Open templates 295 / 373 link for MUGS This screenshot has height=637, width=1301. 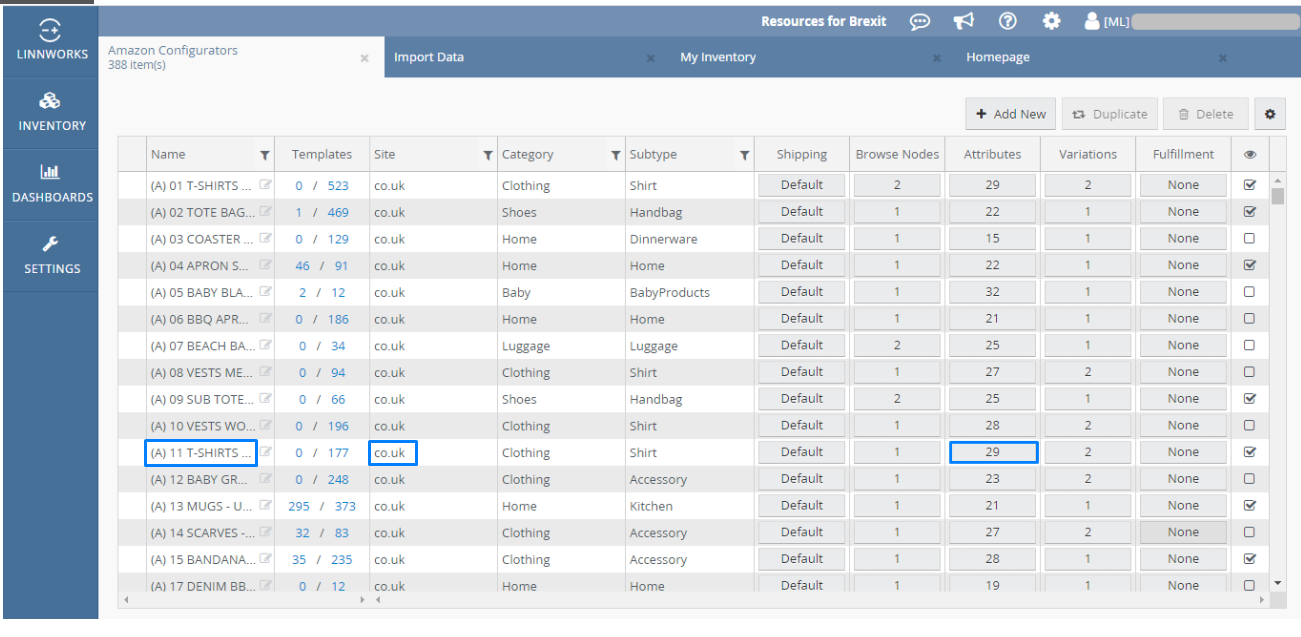point(322,506)
